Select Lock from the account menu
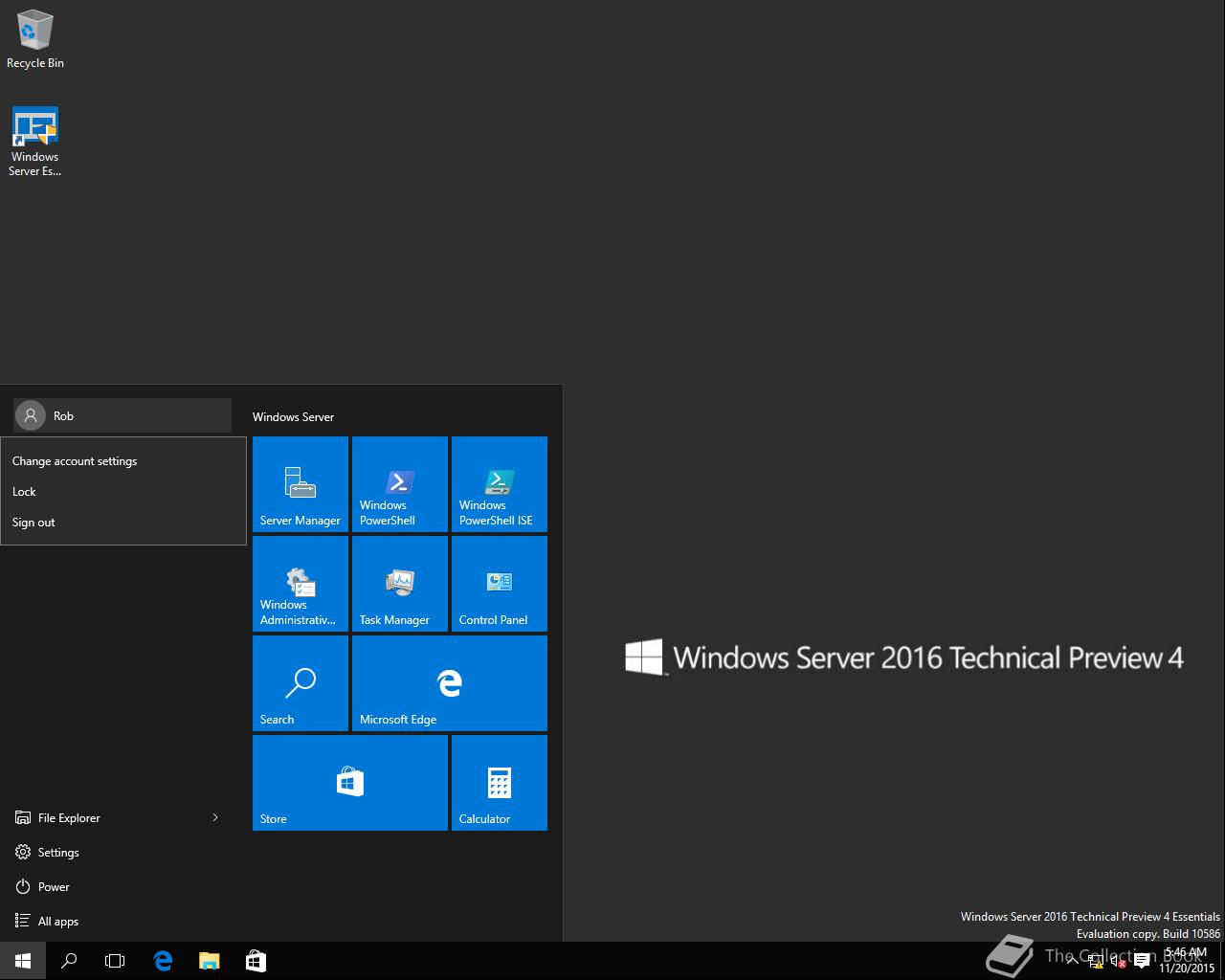 pyautogui.click(x=123, y=492)
